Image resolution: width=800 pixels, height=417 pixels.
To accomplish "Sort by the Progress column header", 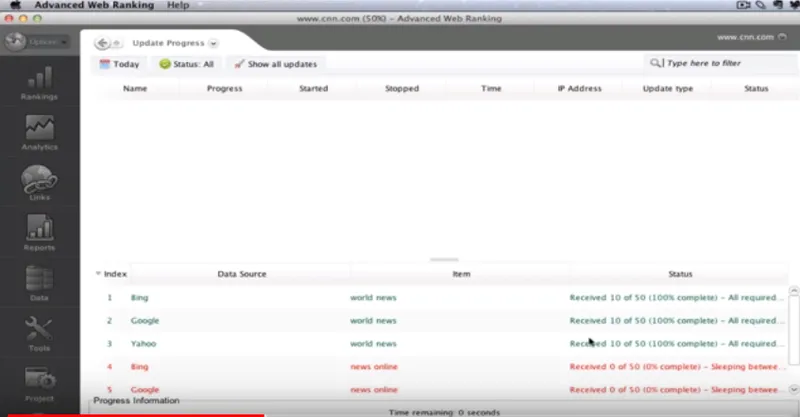I will coord(224,88).
